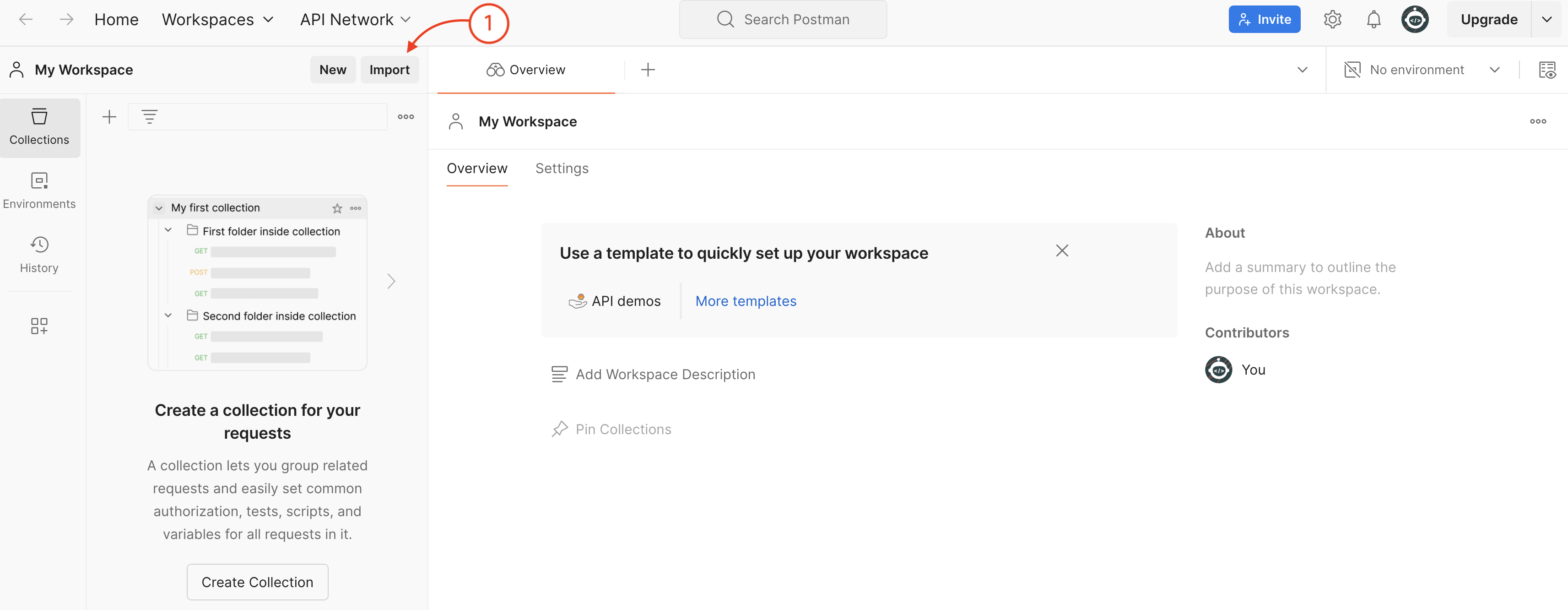
Task: Click the Import button
Action: coord(389,70)
